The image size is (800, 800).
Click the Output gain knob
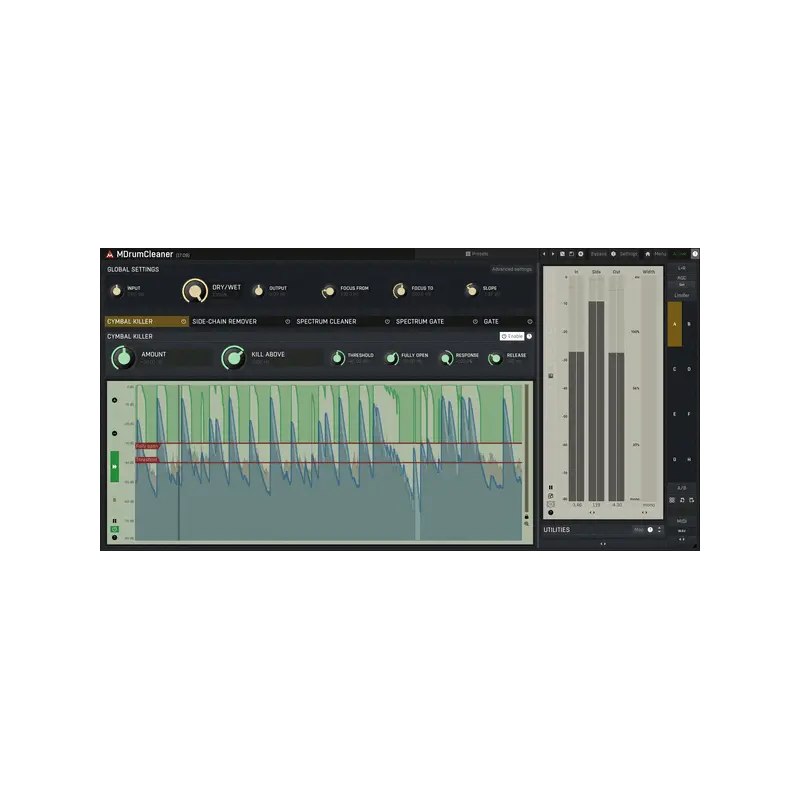pos(258,291)
